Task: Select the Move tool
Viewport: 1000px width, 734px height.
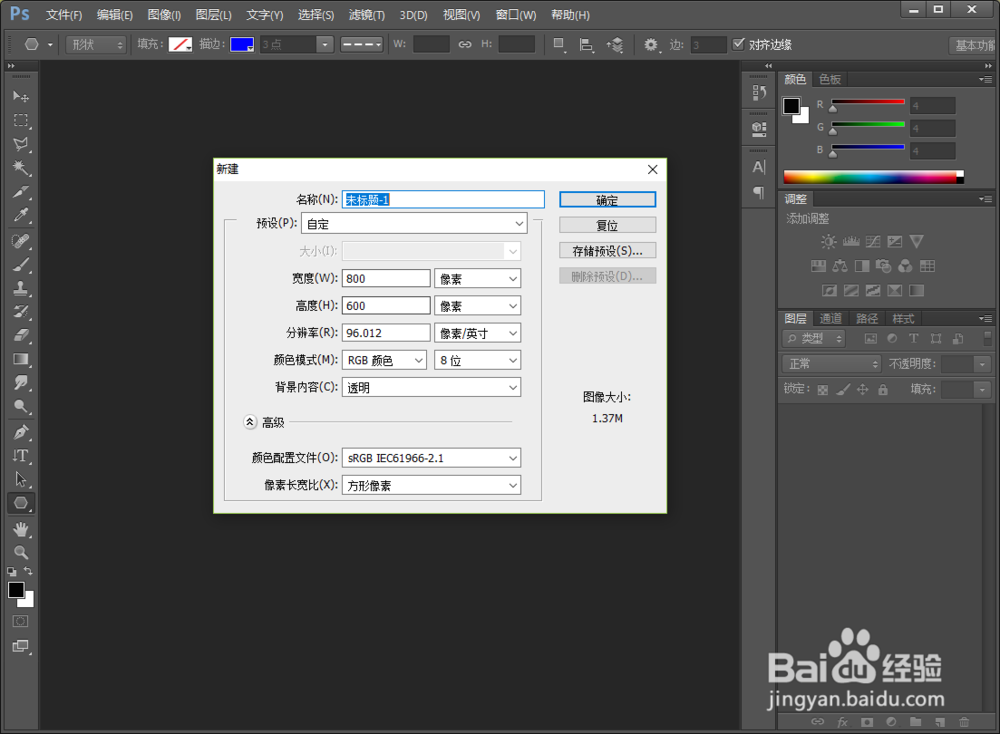Action: [x=20, y=96]
